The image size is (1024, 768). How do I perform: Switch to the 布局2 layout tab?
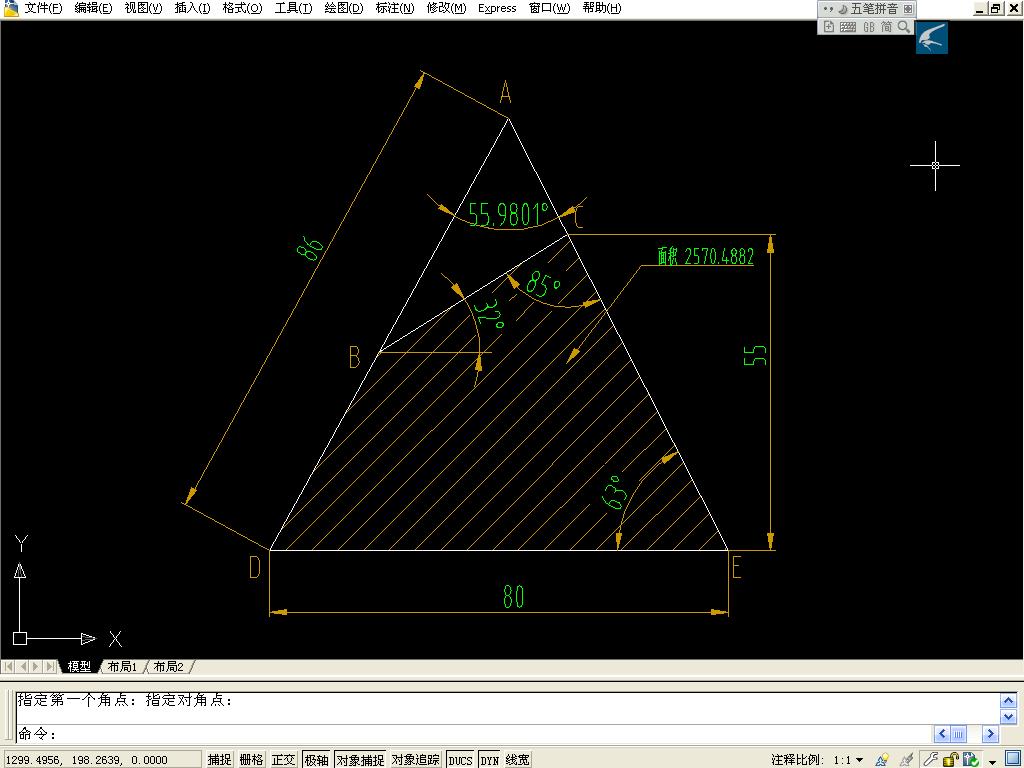pyautogui.click(x=168, y=667)
